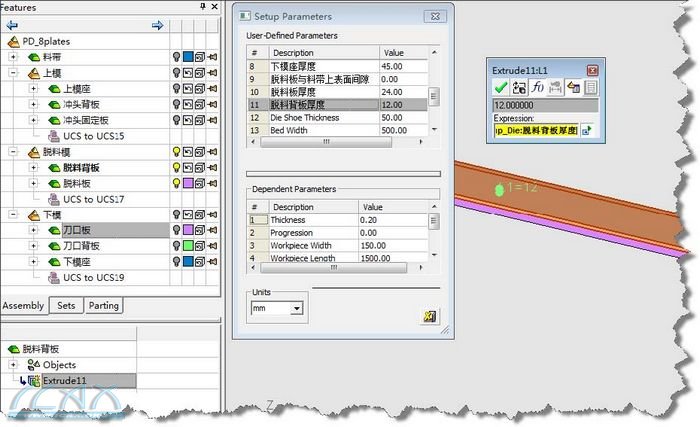The image size is (700, 427).
Task: Accept the Extrude11:L1 value with the green checkmark
Action: click(x=500, y=88)
